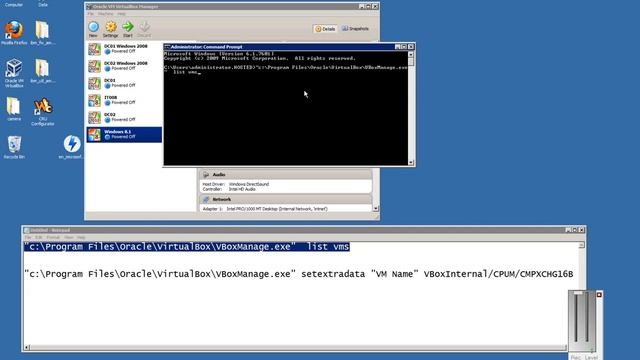The width and height of the screenshot is (640, 360).
Task: Open the Mozilla Firefox desktop icon
Action: (14, 30)
